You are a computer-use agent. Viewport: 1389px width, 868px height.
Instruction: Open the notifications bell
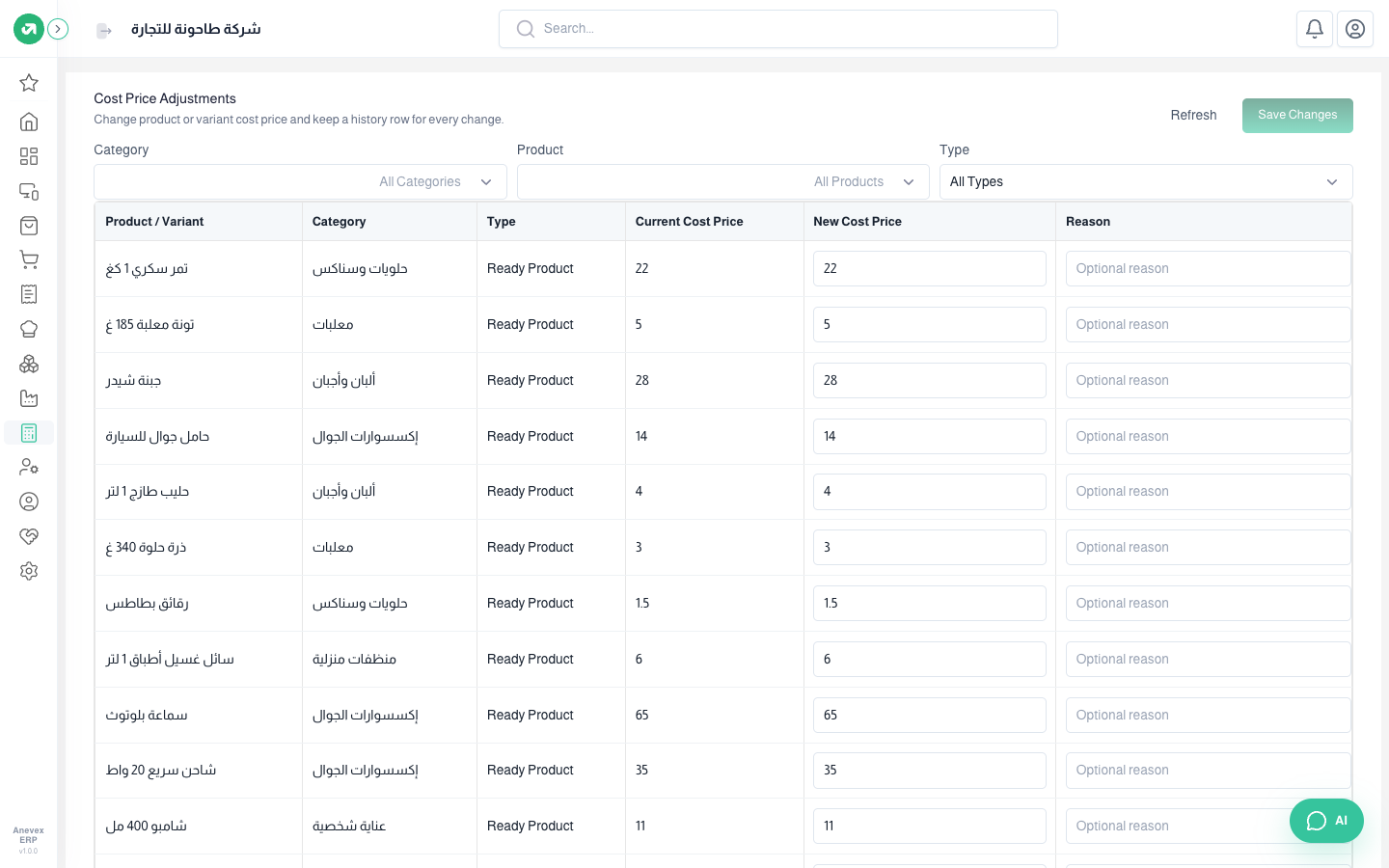point(1315,29)
